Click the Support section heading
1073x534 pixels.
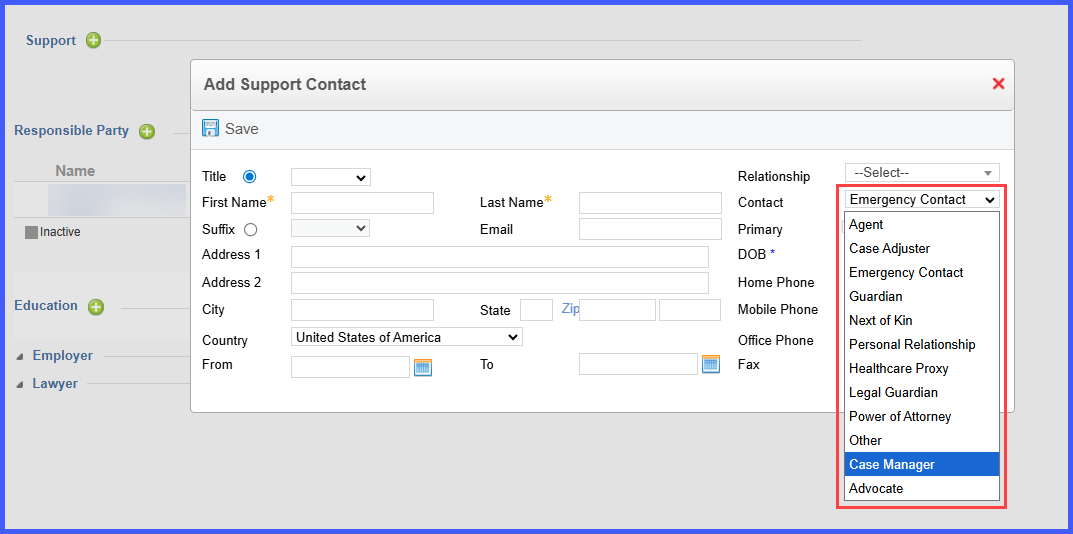click(x=51, y=40)
